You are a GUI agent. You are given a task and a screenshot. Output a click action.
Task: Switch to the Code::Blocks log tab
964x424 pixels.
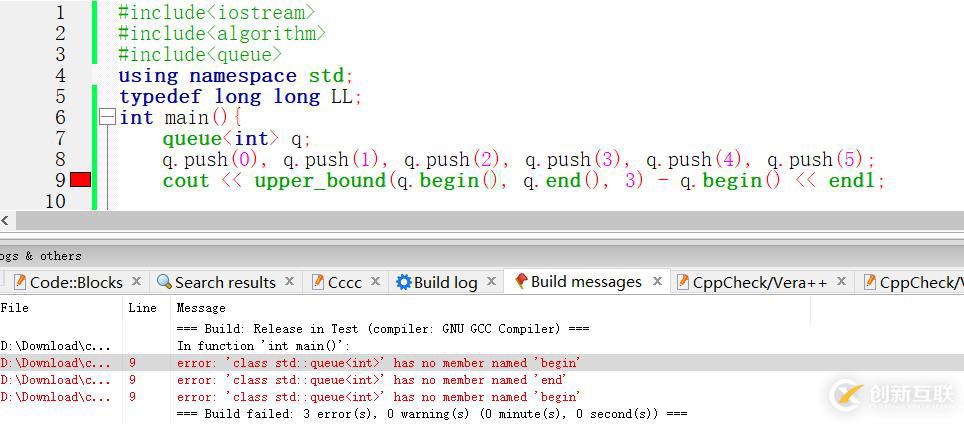(x=76, y=282)
